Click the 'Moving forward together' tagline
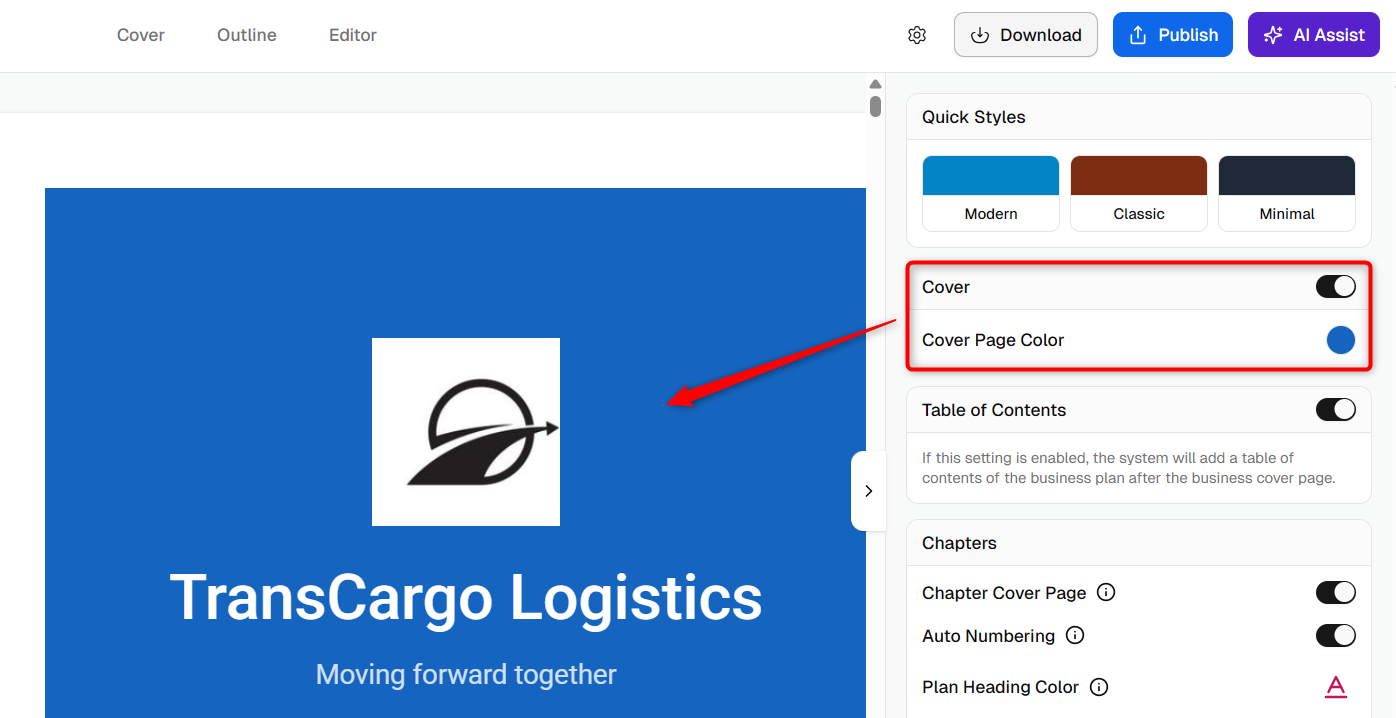The width and height of the screenshot is (1396, 718). (466, 674)
